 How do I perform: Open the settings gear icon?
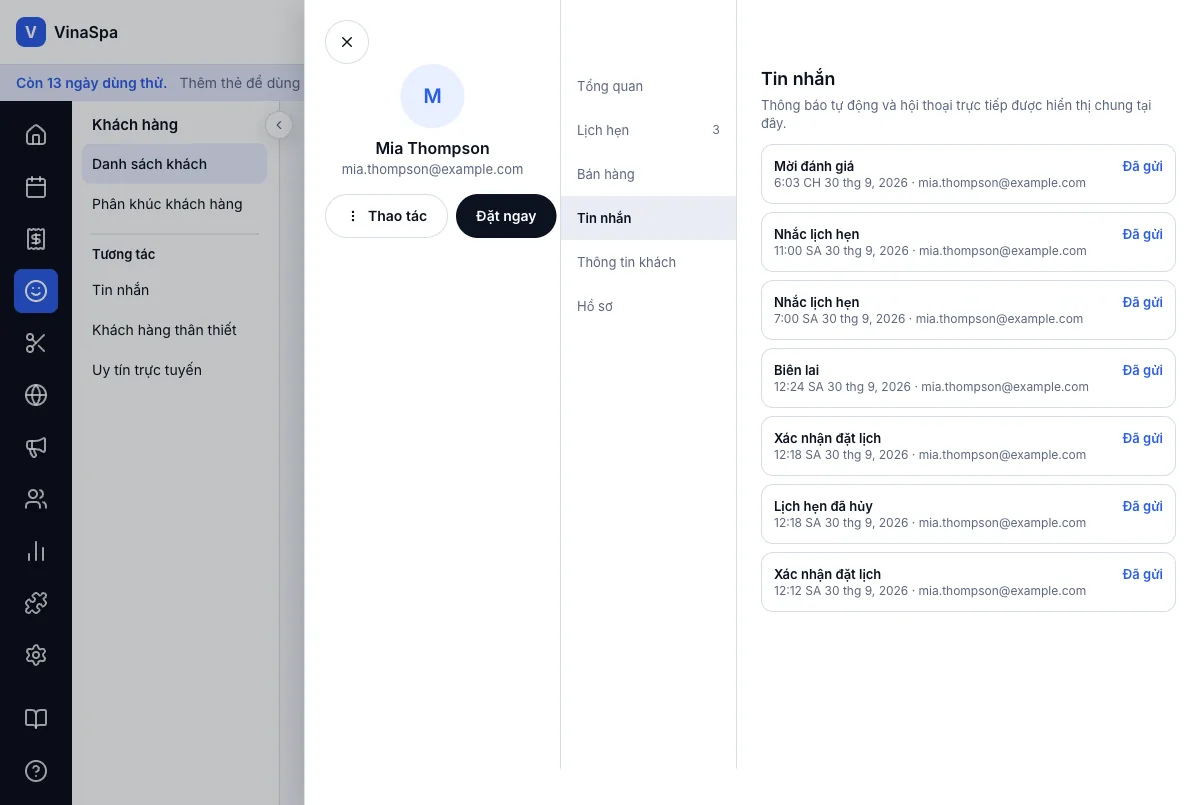(x=36, y=655)
